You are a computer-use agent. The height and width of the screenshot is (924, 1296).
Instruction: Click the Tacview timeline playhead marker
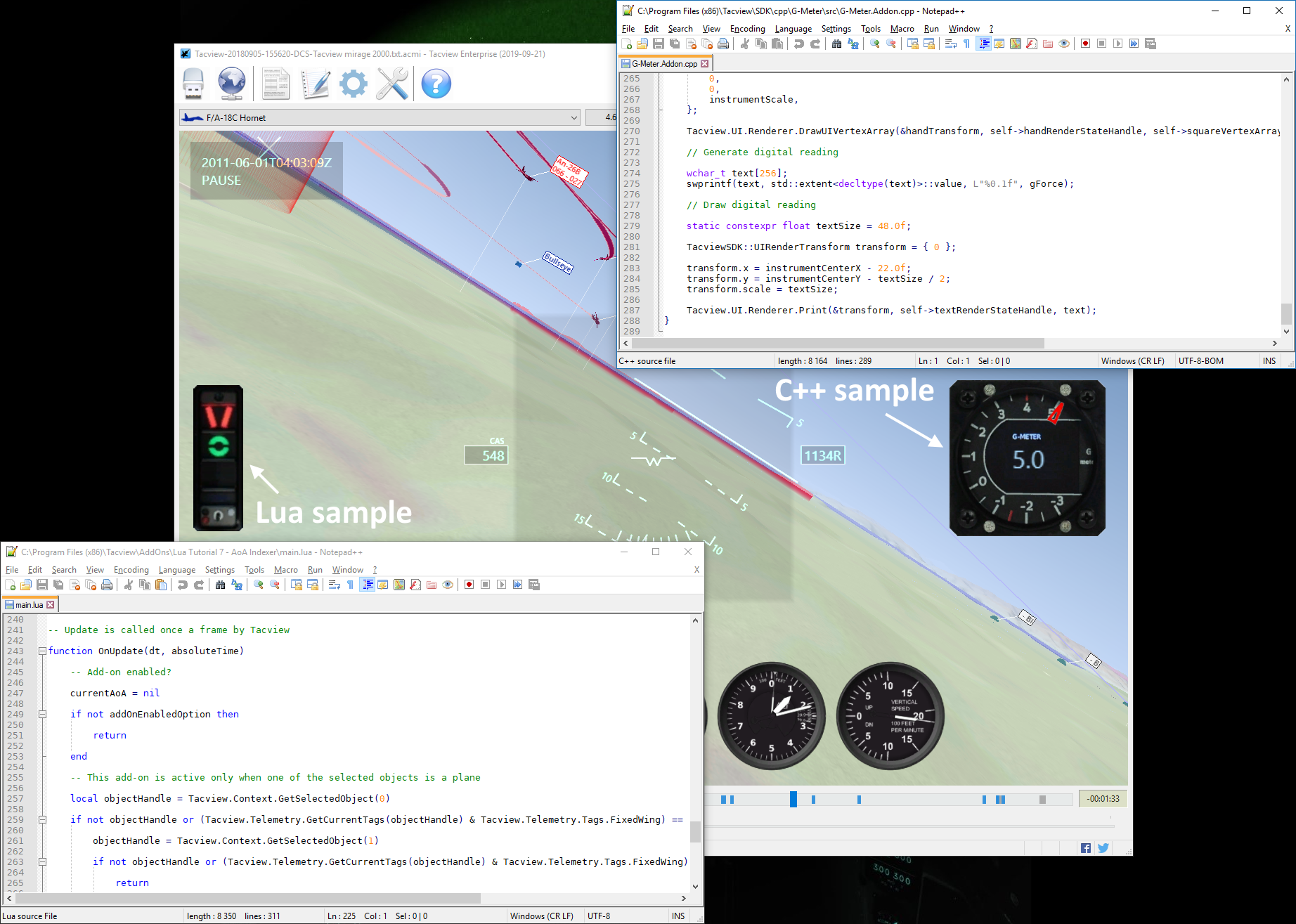(793, 799)
